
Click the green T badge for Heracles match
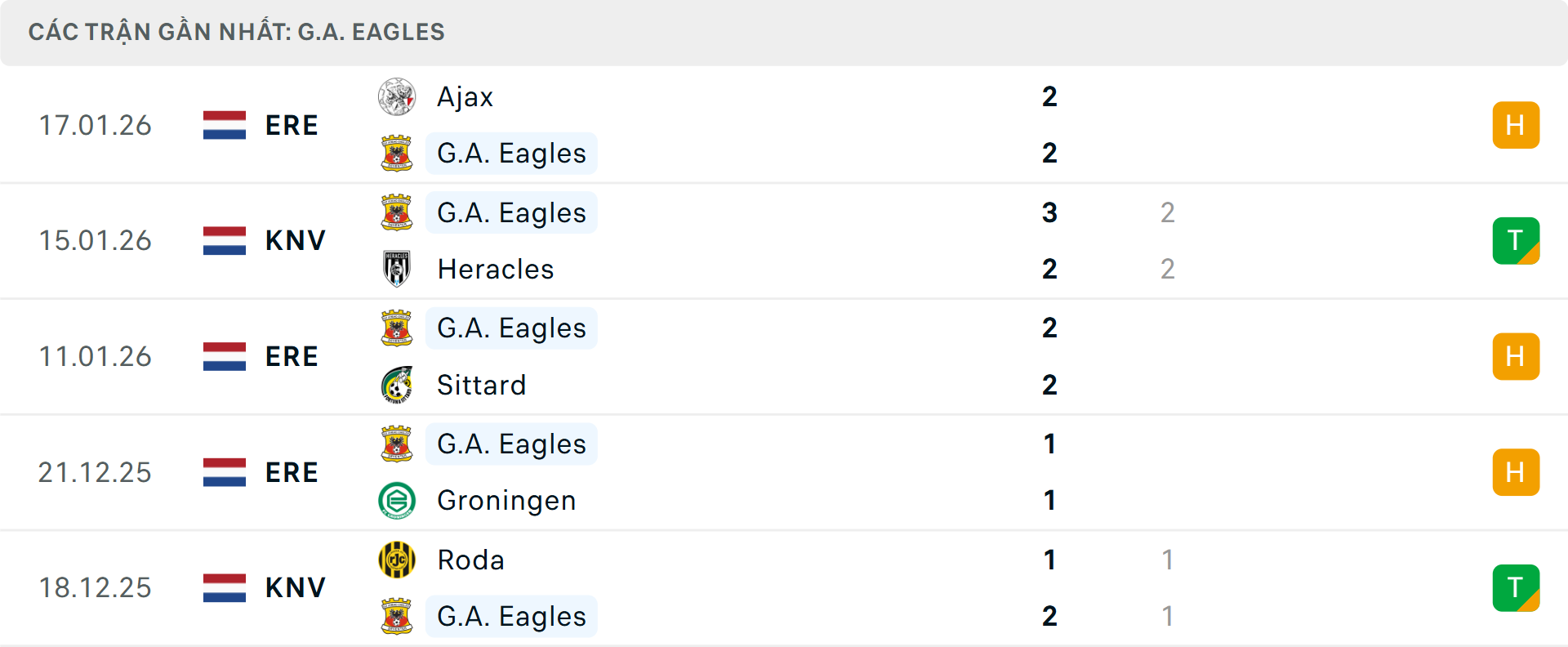(1517, 240)
